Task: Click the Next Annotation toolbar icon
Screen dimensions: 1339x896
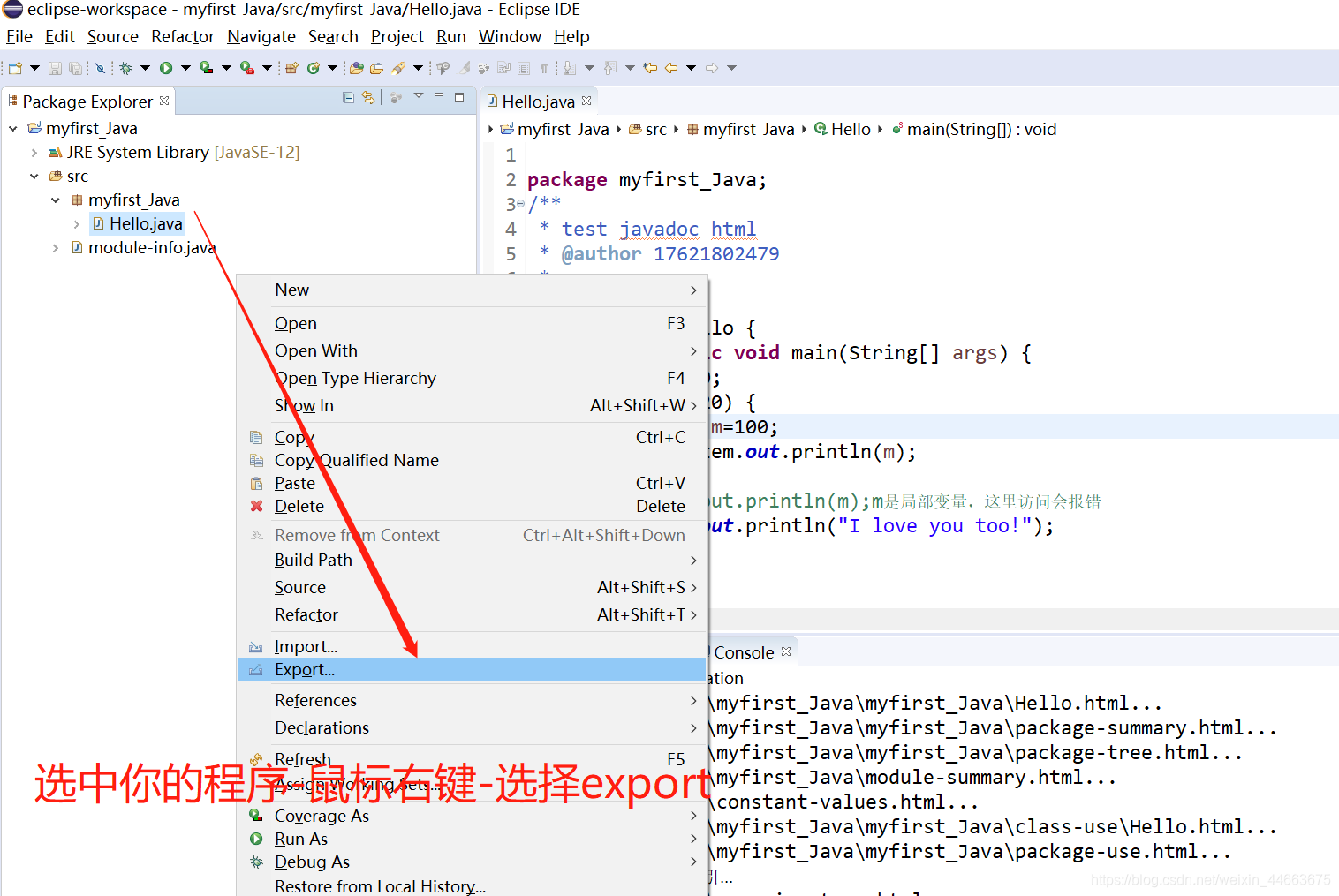Action: 570,68
